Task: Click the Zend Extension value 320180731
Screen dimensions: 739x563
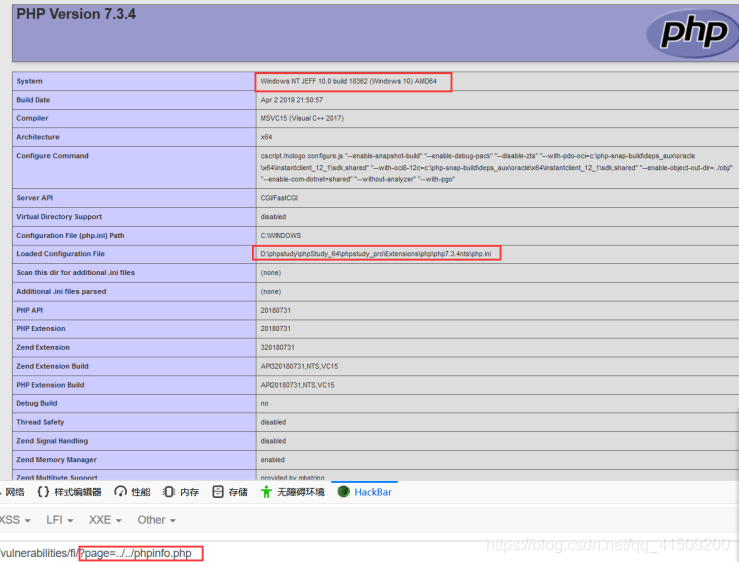Action: pos(278,347)
